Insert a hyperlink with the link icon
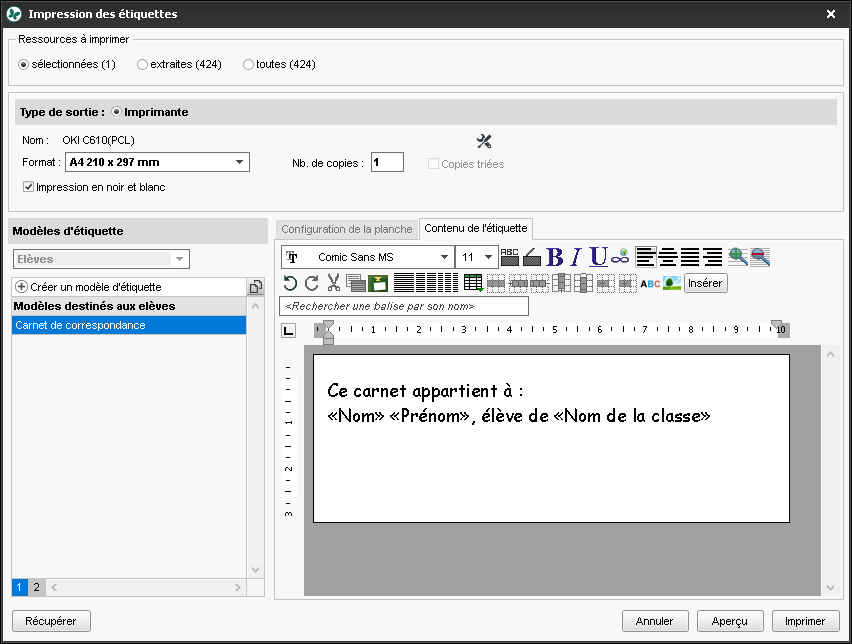This screenshot has height=644, width=852. pos(620,257)
